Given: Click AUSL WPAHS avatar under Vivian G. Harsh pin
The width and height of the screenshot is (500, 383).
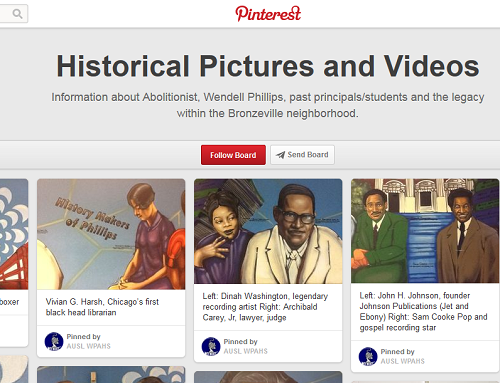Looking at the screenshot, I should tap(54, 341).
